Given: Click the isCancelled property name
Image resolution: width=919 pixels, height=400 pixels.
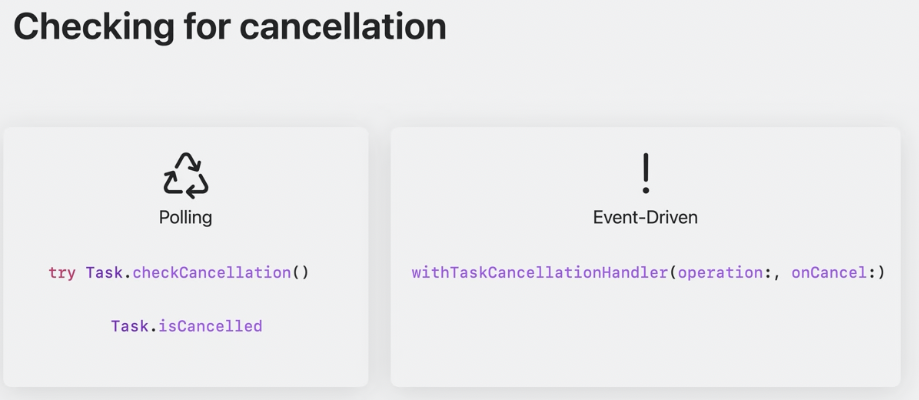Looking at the screenshot, I should [x=210, y=326].
